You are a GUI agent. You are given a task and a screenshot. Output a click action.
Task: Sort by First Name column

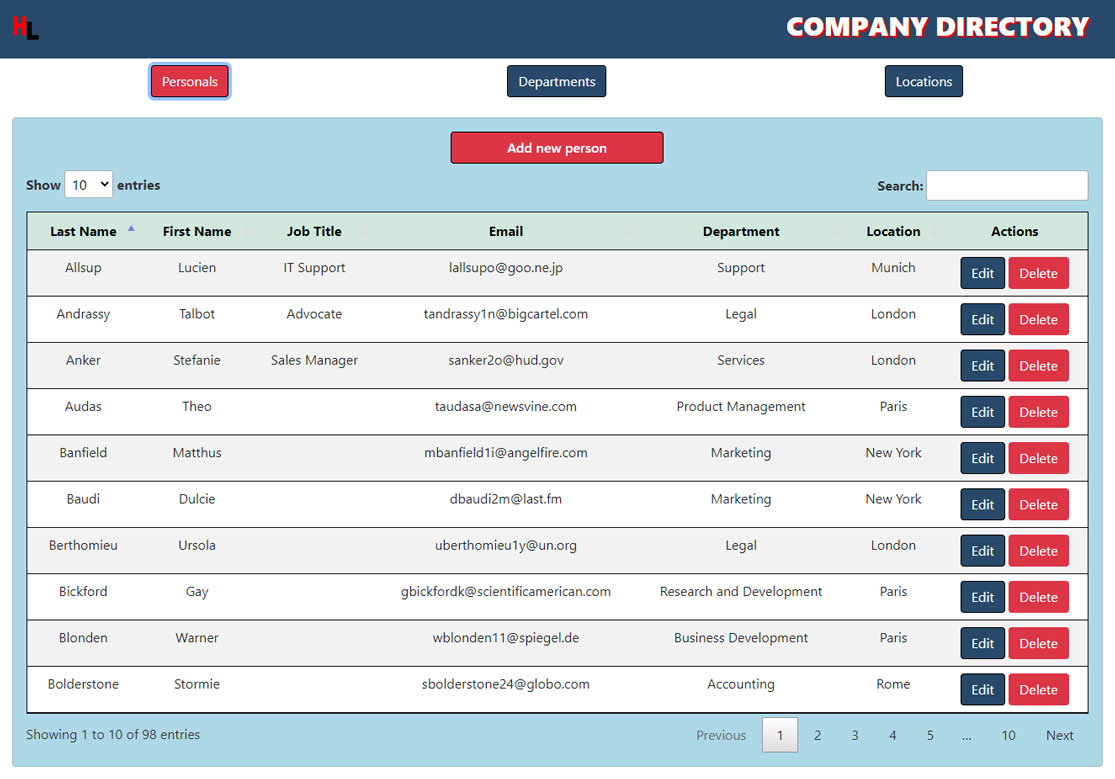tap(197, 231)
